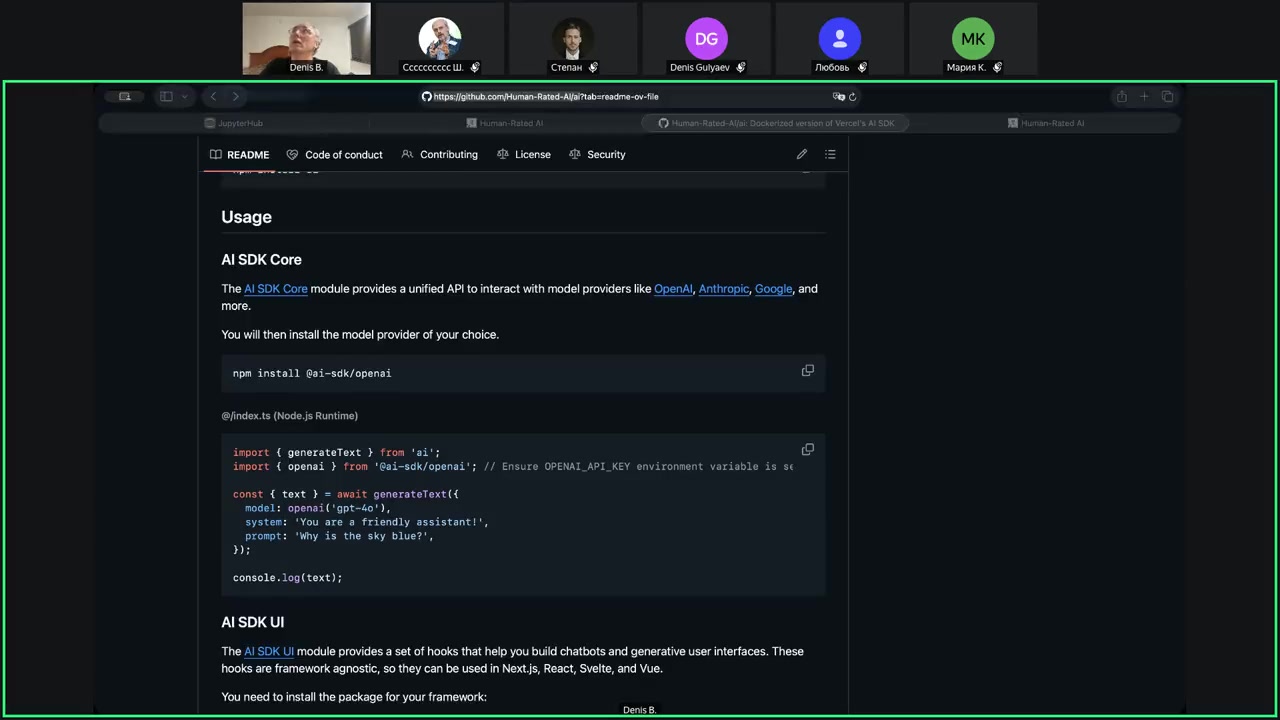Click the translate icon in address bar
The image size is (1280, 720).
point(838,97)
